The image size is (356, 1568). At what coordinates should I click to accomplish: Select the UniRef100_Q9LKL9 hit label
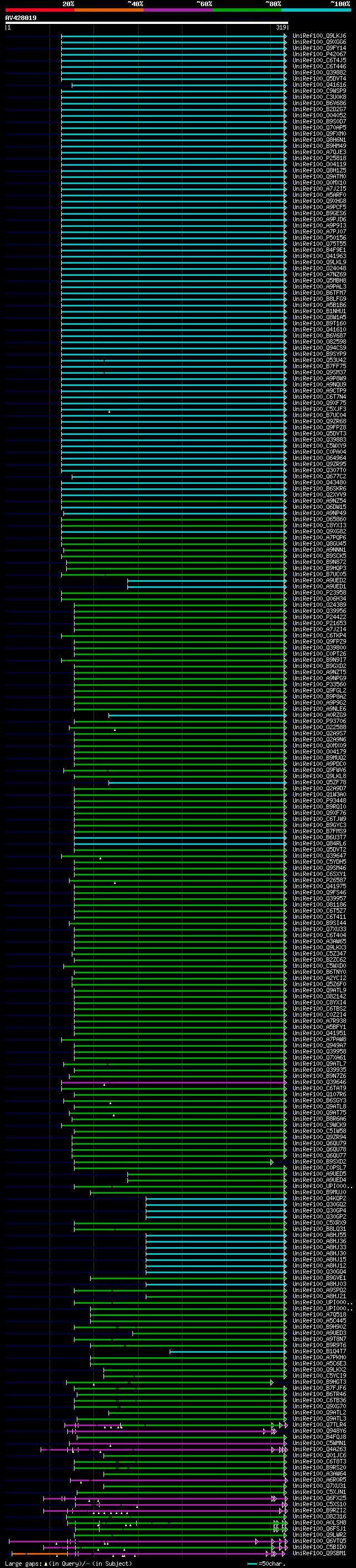coord(319,263)
